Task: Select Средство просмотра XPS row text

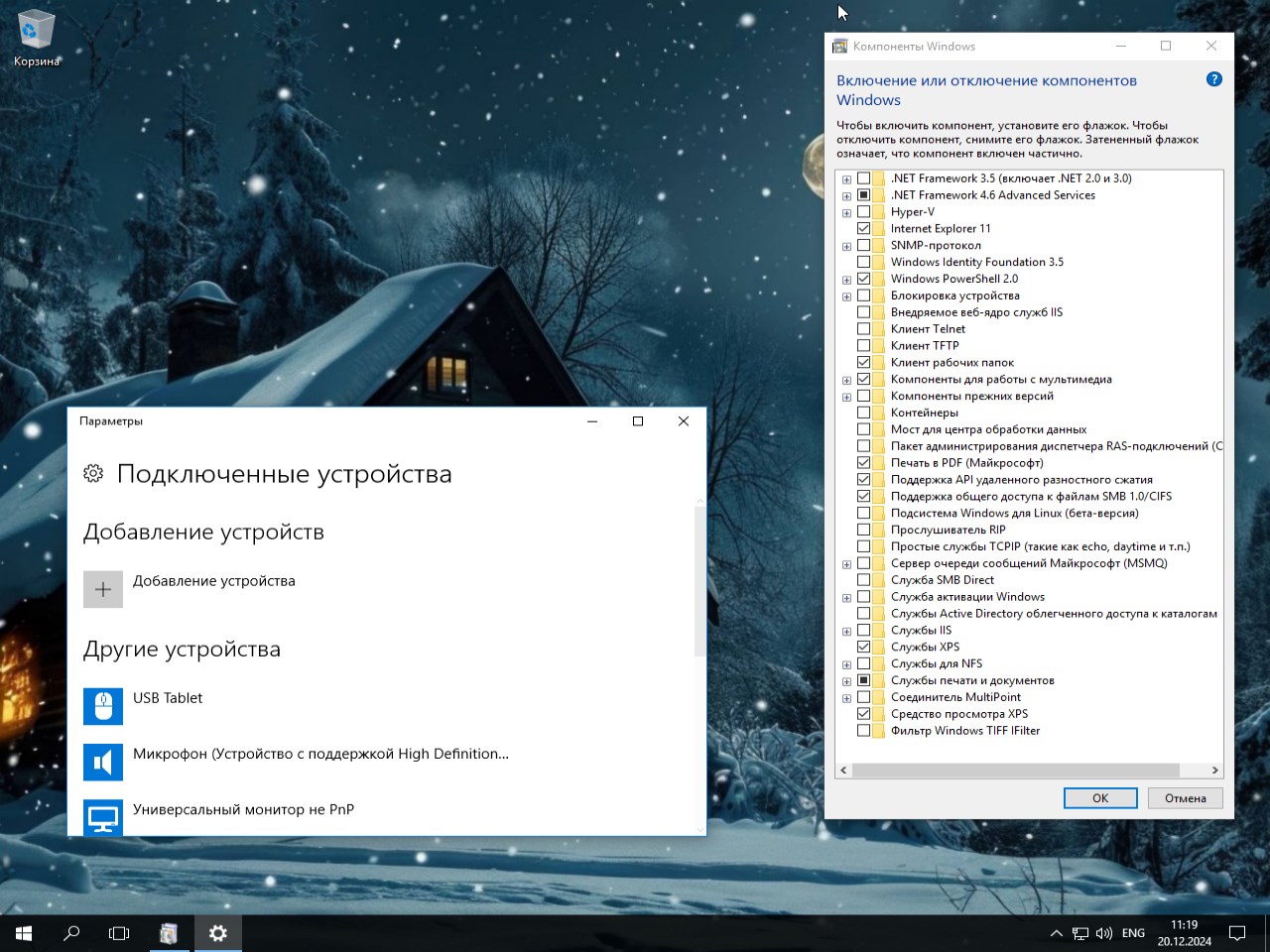Action: pos(959,714)
